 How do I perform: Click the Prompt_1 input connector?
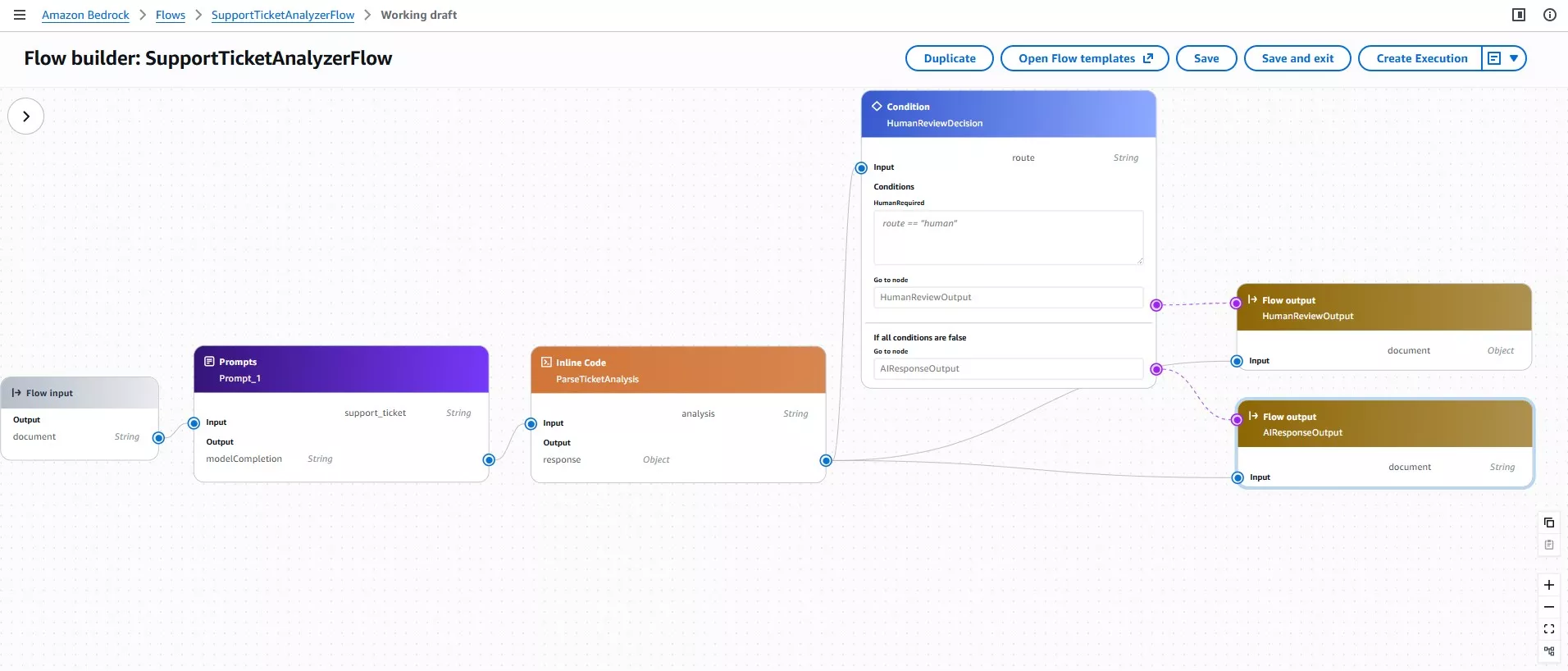click(x=194, y=423)
